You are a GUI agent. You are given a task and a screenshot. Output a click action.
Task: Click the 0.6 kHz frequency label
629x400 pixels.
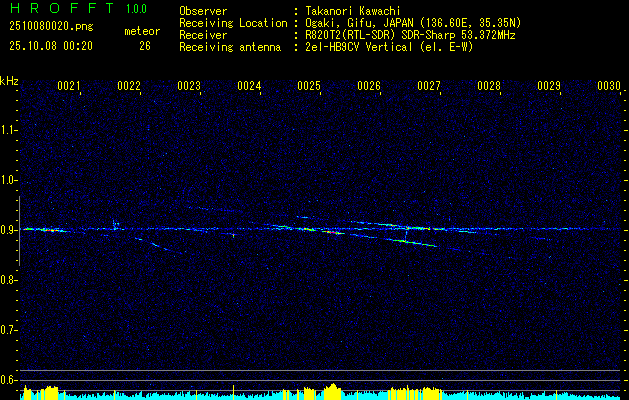(x=8, y=380)
